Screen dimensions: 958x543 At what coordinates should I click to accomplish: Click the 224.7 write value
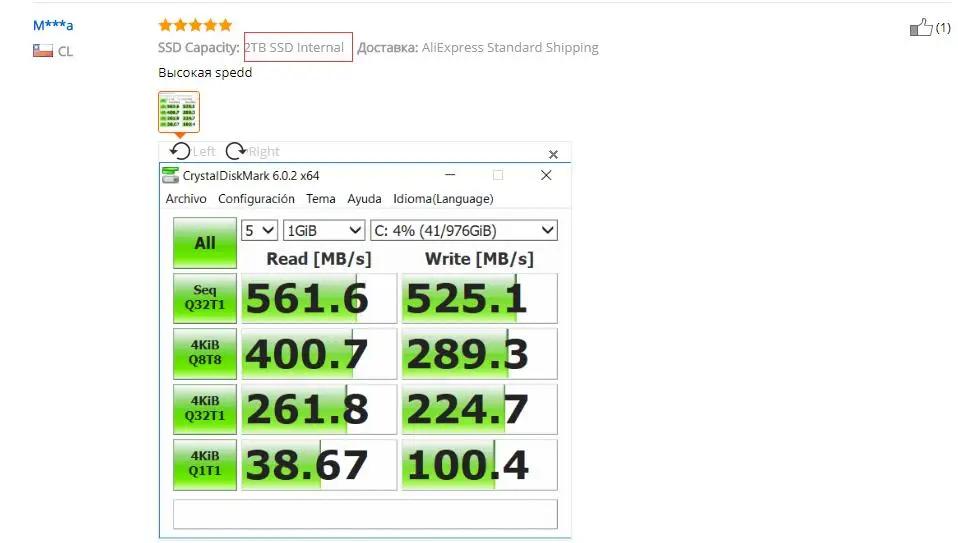pos(480,409)
